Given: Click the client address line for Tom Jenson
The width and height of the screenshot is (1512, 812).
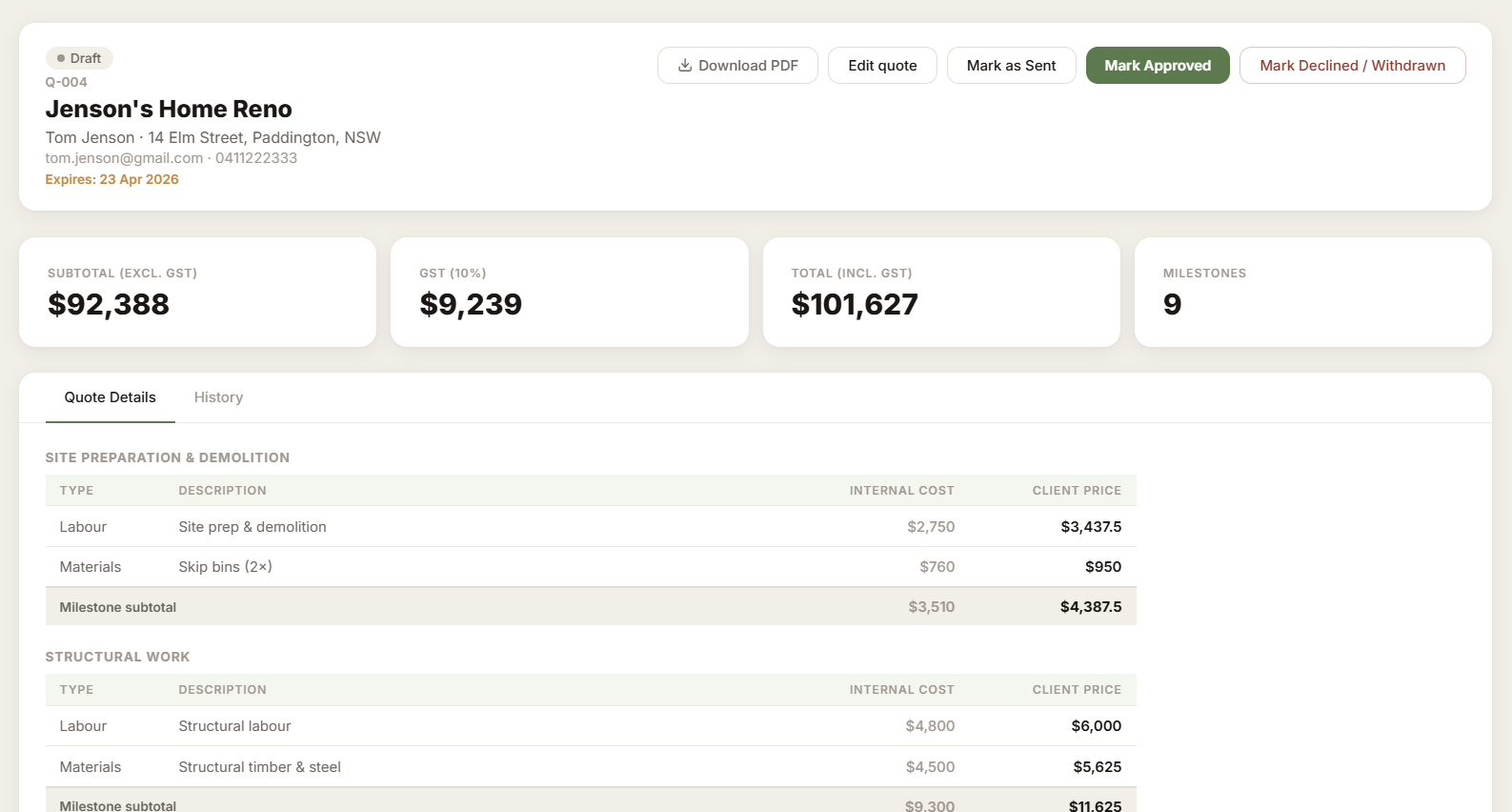Looking at the screenshot, I should pyautogui.click(x=212, y=137).
